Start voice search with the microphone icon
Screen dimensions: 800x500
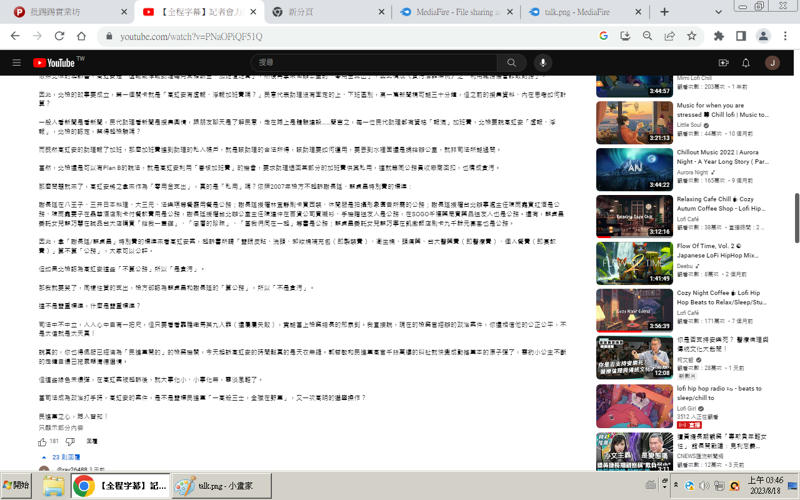pos(543,63)
